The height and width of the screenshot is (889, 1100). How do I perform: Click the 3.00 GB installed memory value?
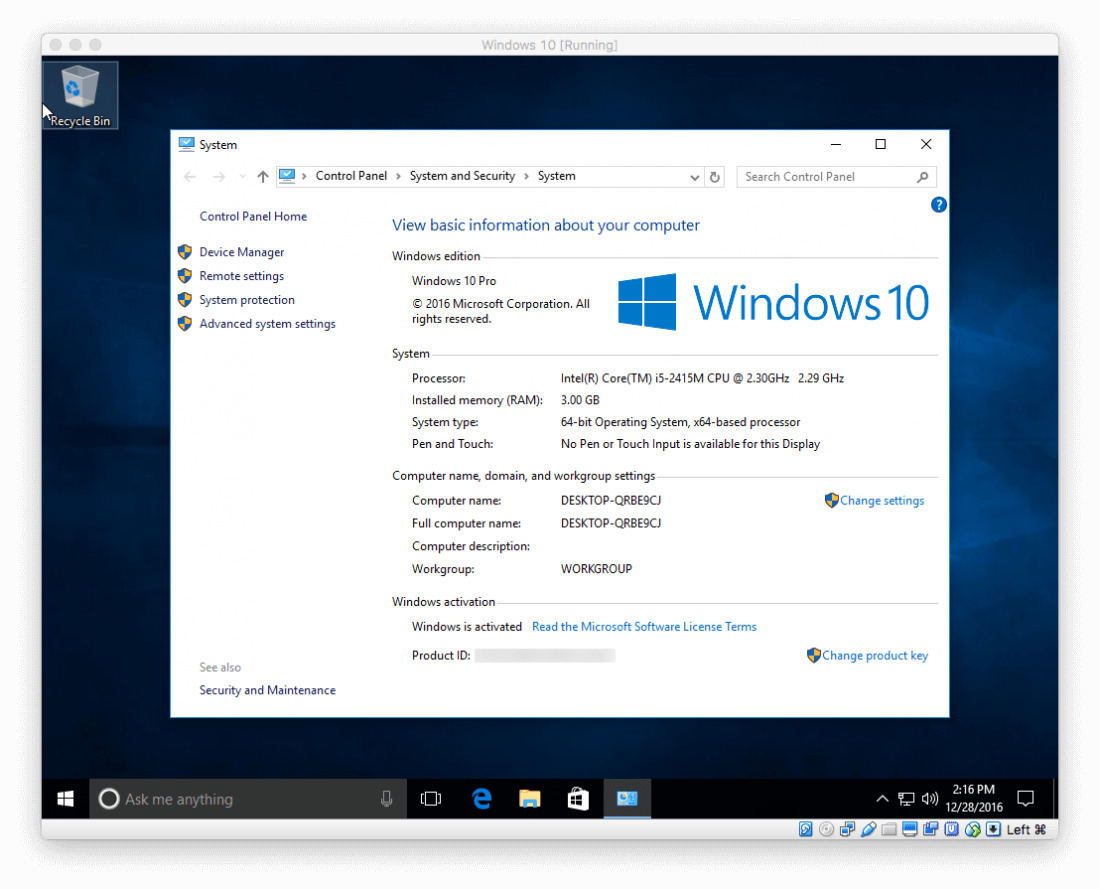pyautogui.click(x=580, y=400)
